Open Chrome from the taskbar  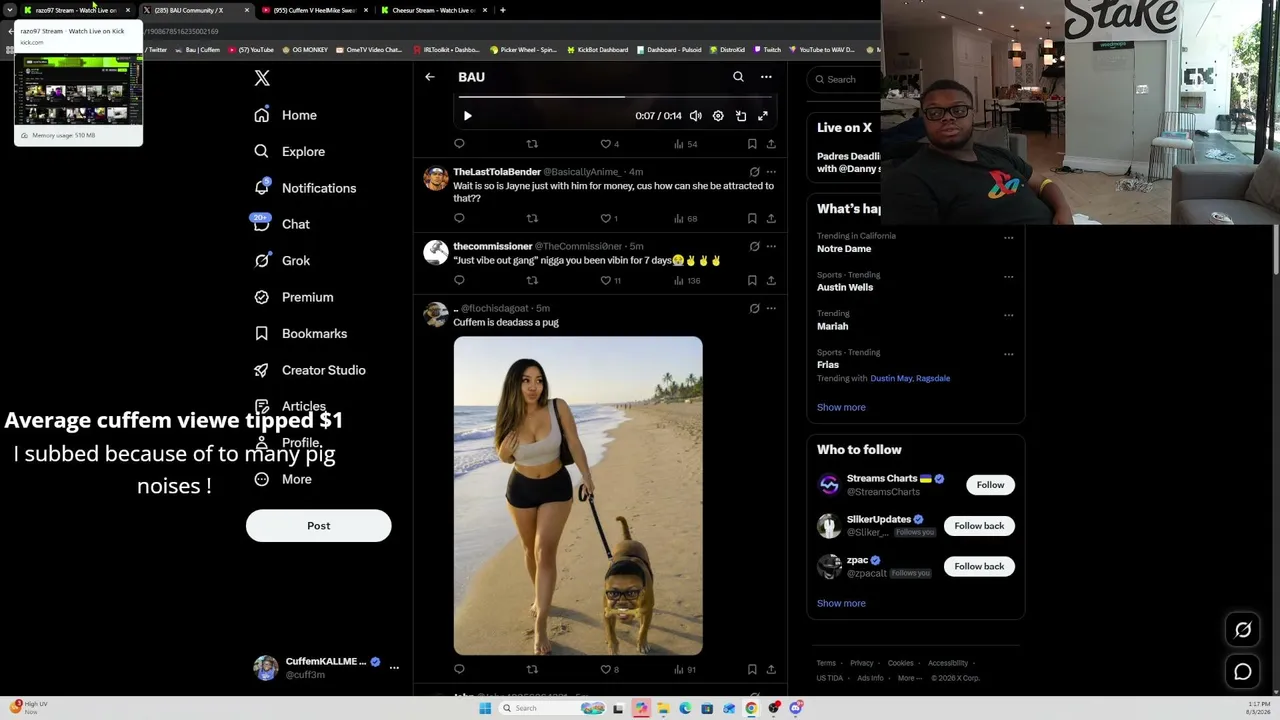[x=751, y=709]
